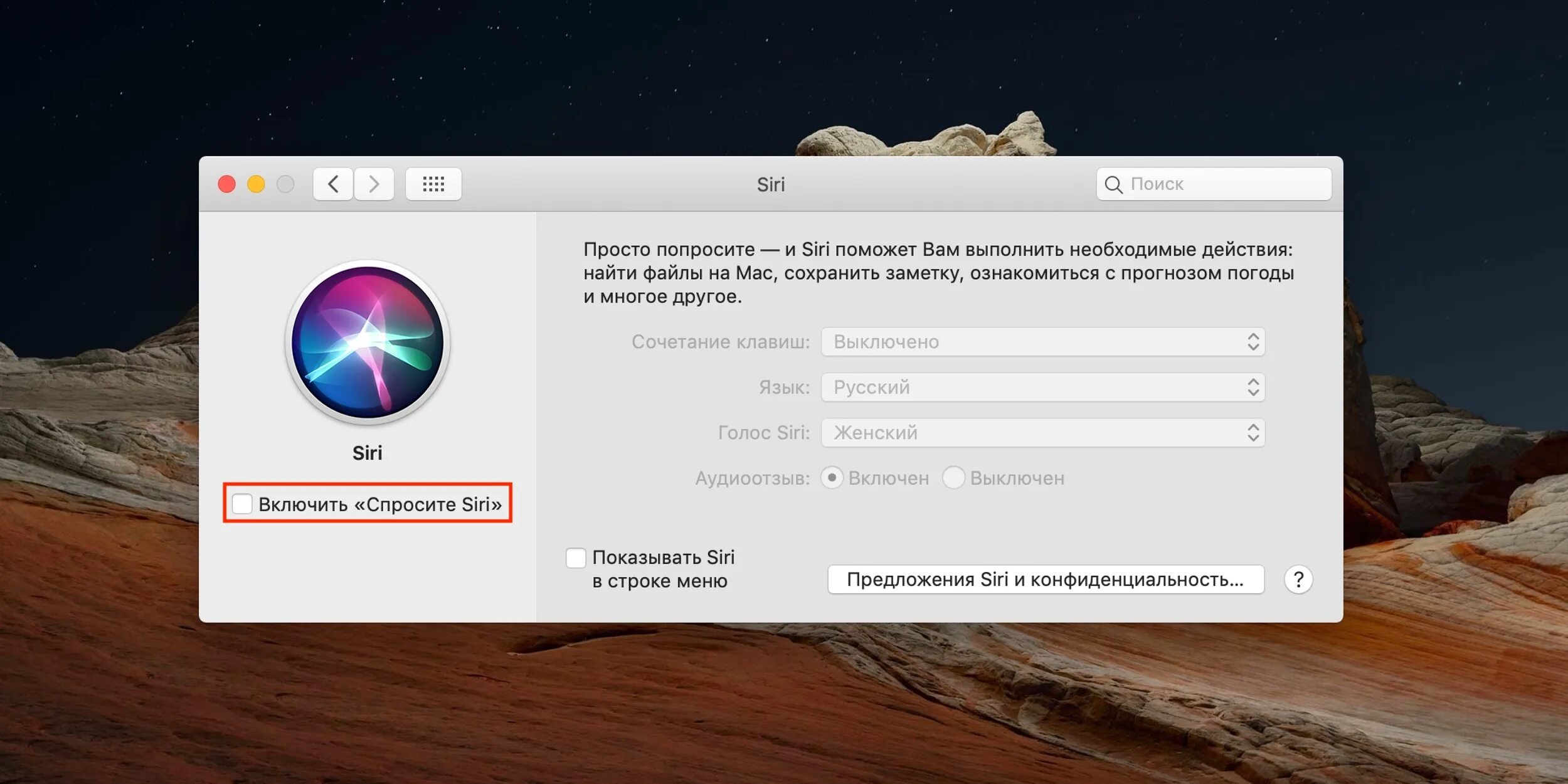Open Язык dropdown showing Русский
The width and height of the screenshot is (1568, 784).
point(1042,387)
